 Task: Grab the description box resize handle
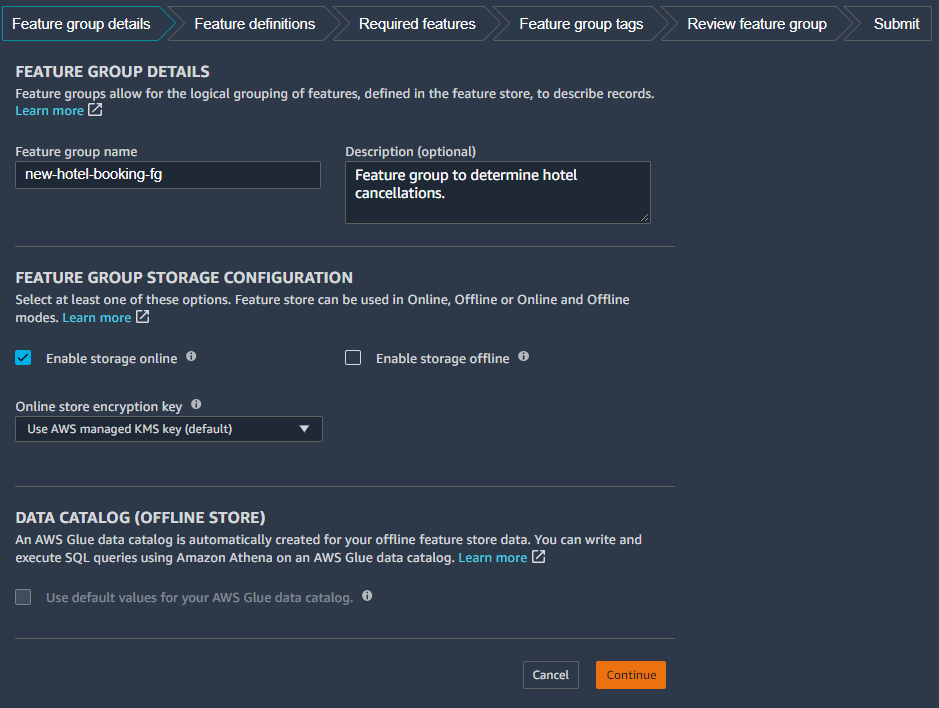coord(644,217)
